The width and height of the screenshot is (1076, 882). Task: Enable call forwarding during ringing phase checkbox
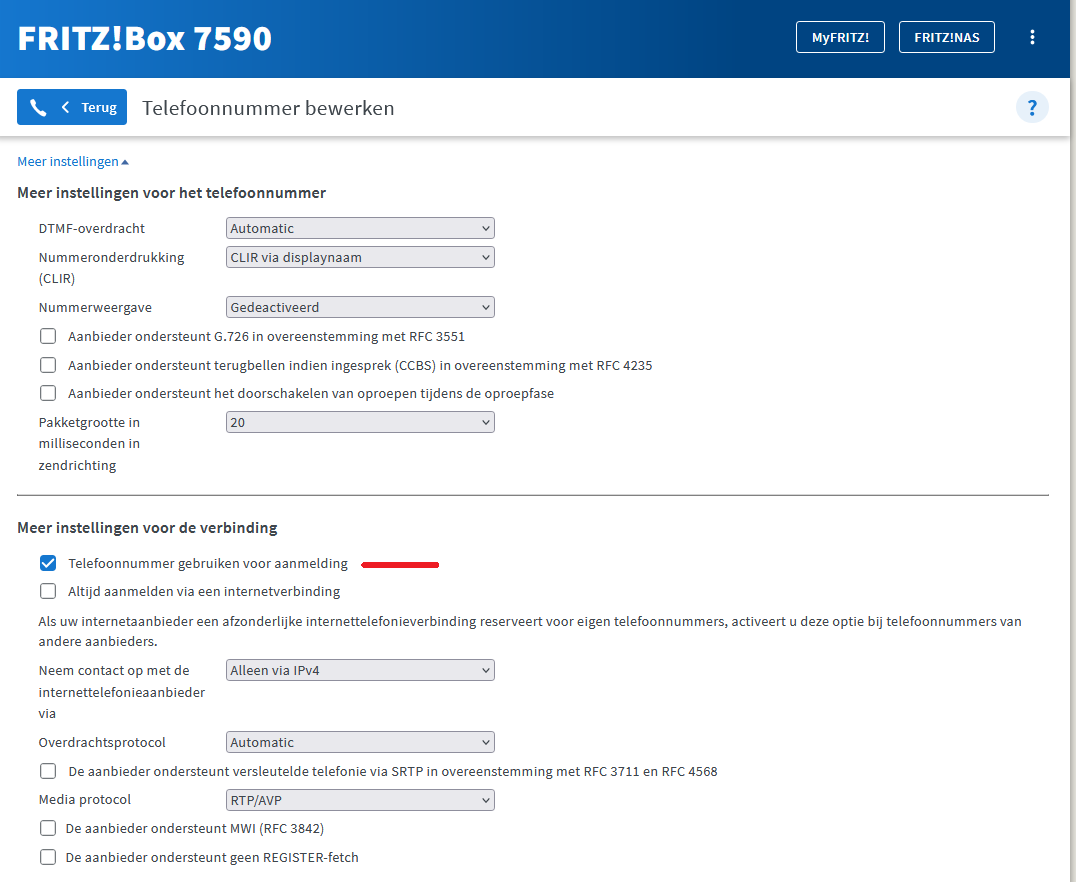click(48, 394)
